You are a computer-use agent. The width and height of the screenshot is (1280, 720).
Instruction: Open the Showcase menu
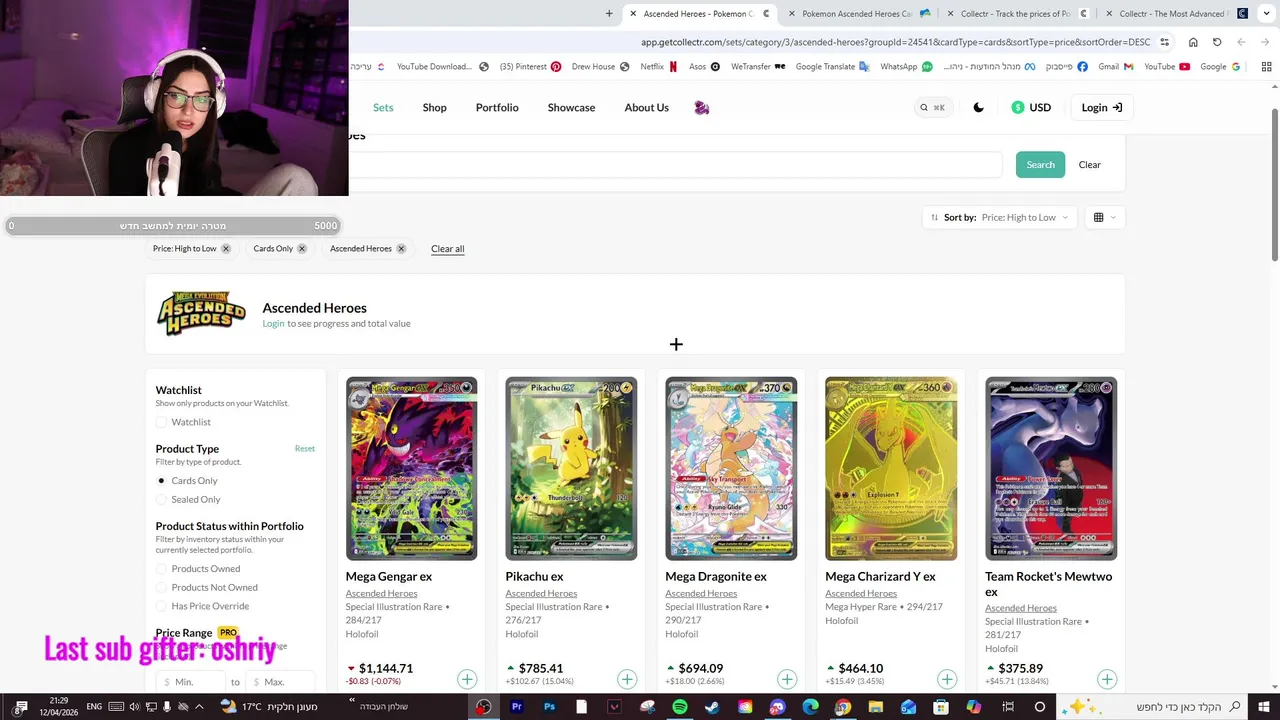pyautogui.click(x=571, y=107)
